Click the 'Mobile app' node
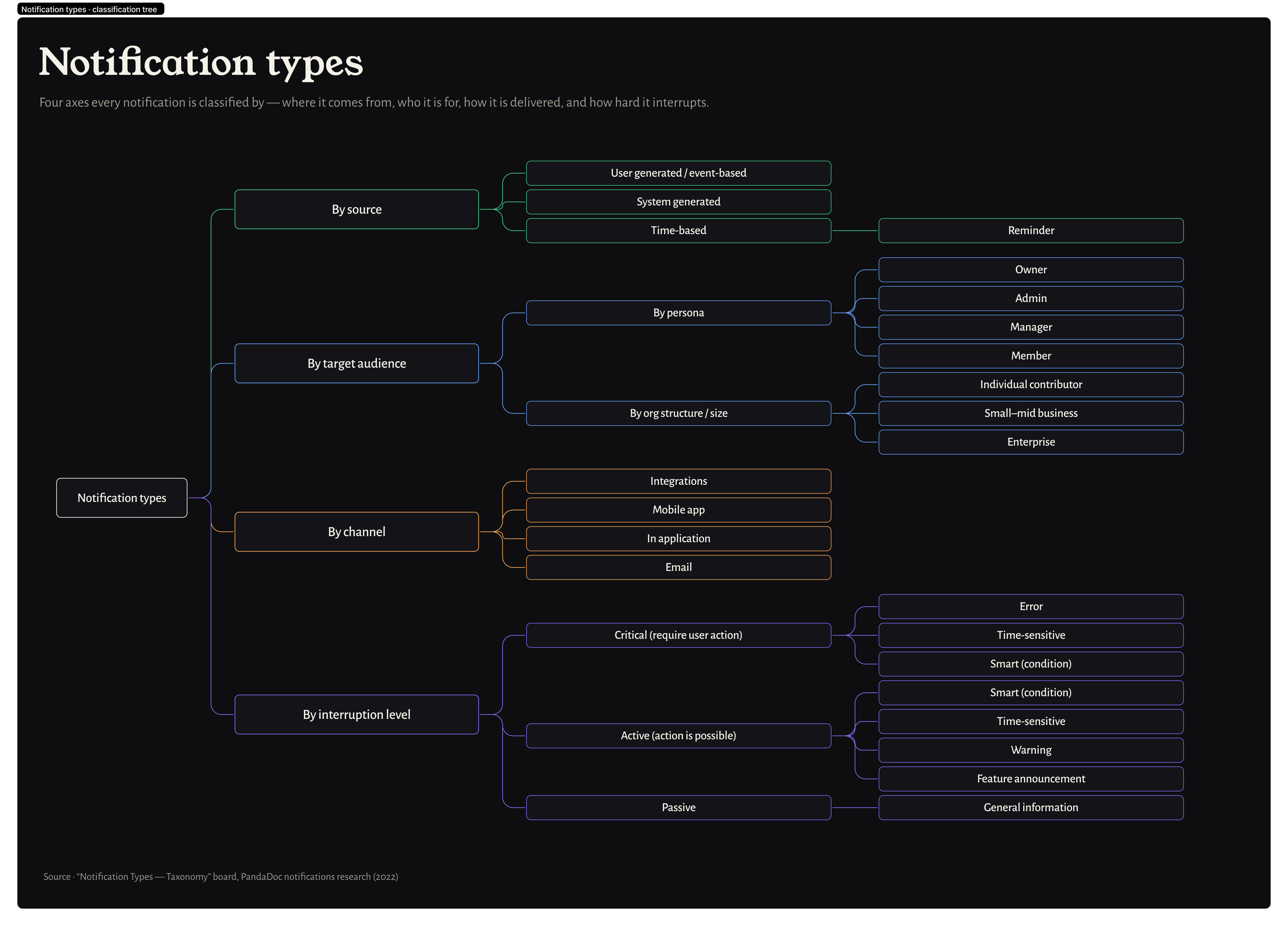Image resolution: width=1288 pixels, height=926 pixels. (x=679, y=509)
